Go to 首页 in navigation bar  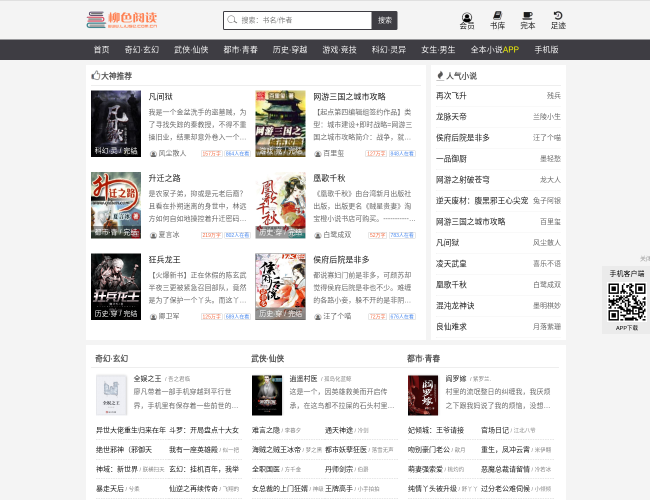102,50
